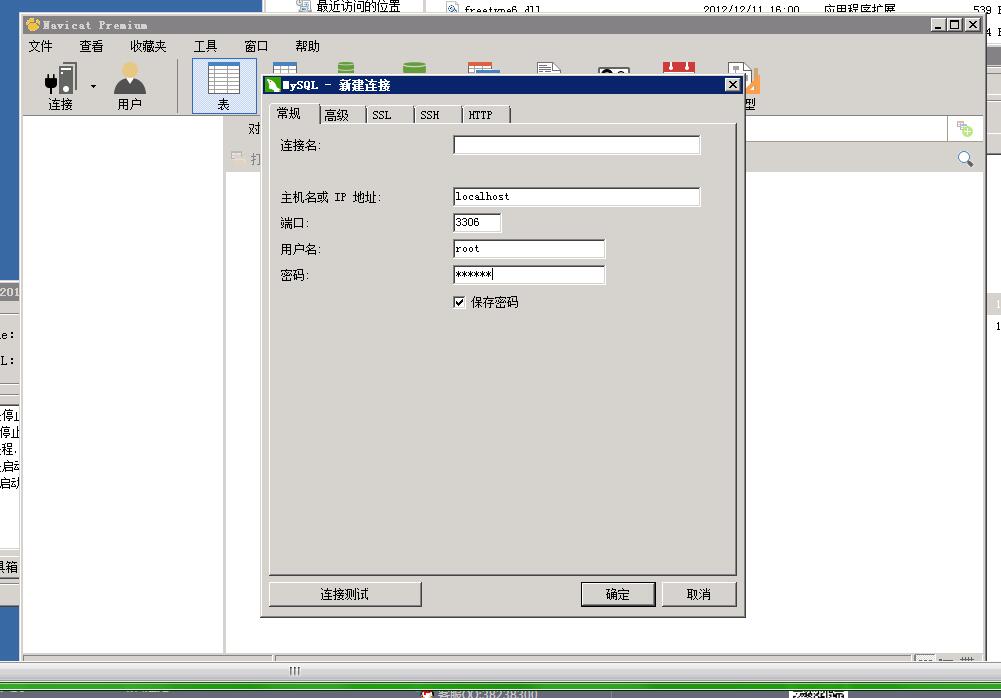Switch to the 高级 (Advanced) tab
1001x698 pixels.
(337, 115)
